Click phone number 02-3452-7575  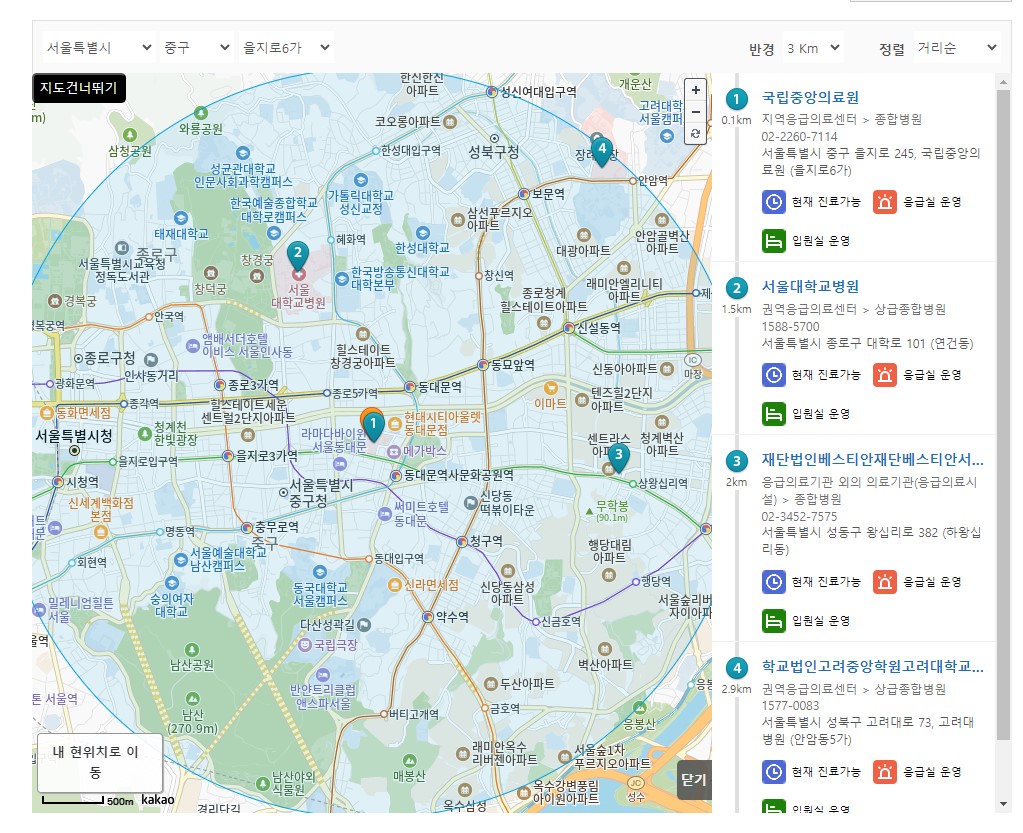799,516
